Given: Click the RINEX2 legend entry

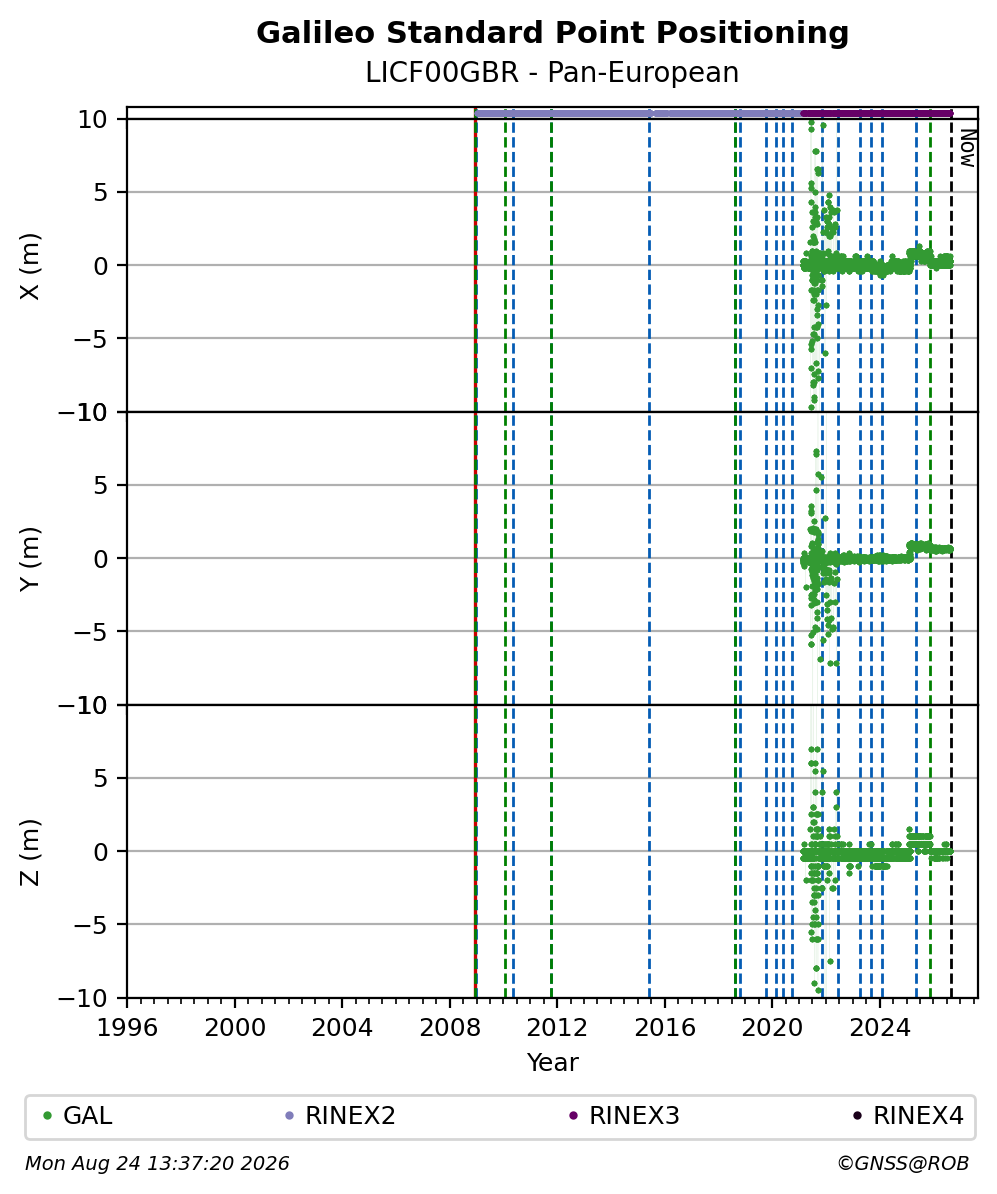Looking at the screenshot, I should click(340, 1116).
